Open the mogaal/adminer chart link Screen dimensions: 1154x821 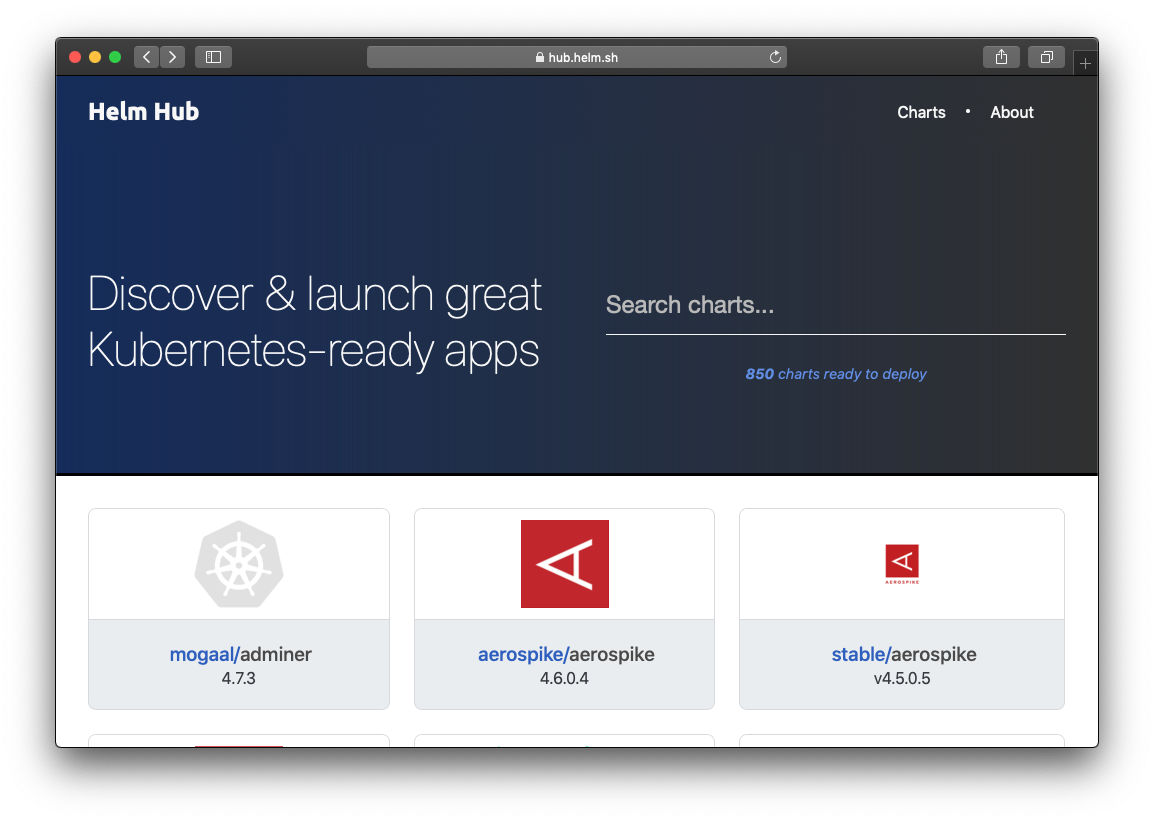240,655
